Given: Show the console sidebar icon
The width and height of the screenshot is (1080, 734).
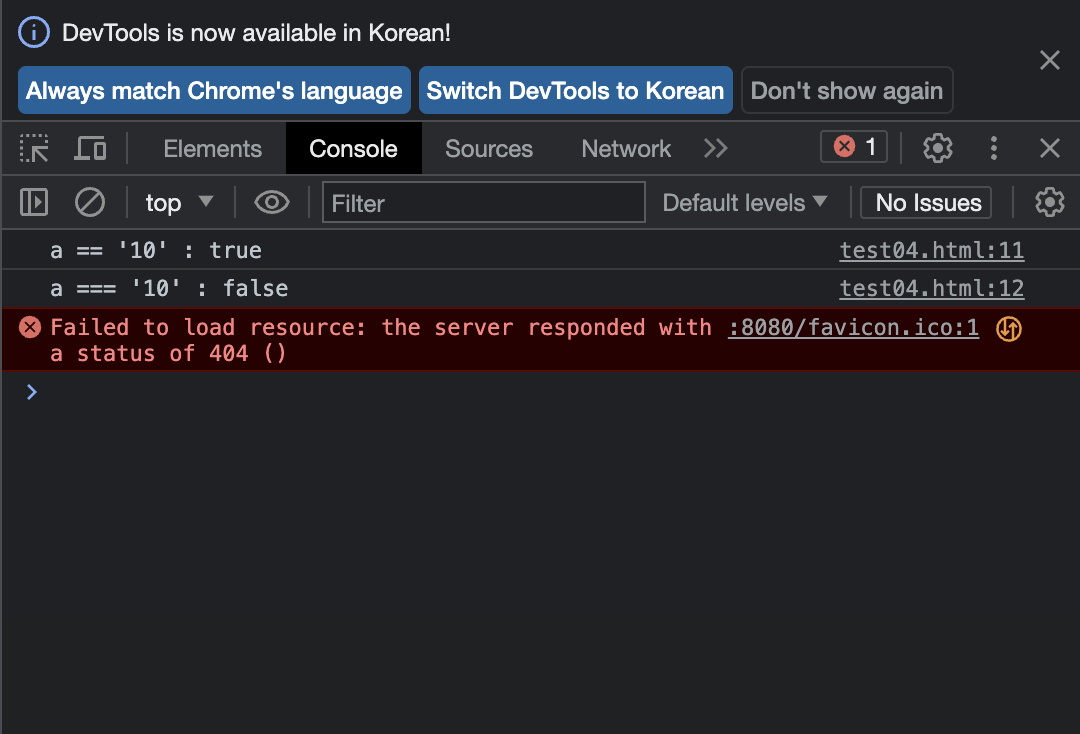Looking at the screenshot, I should [x=34, y=202].
